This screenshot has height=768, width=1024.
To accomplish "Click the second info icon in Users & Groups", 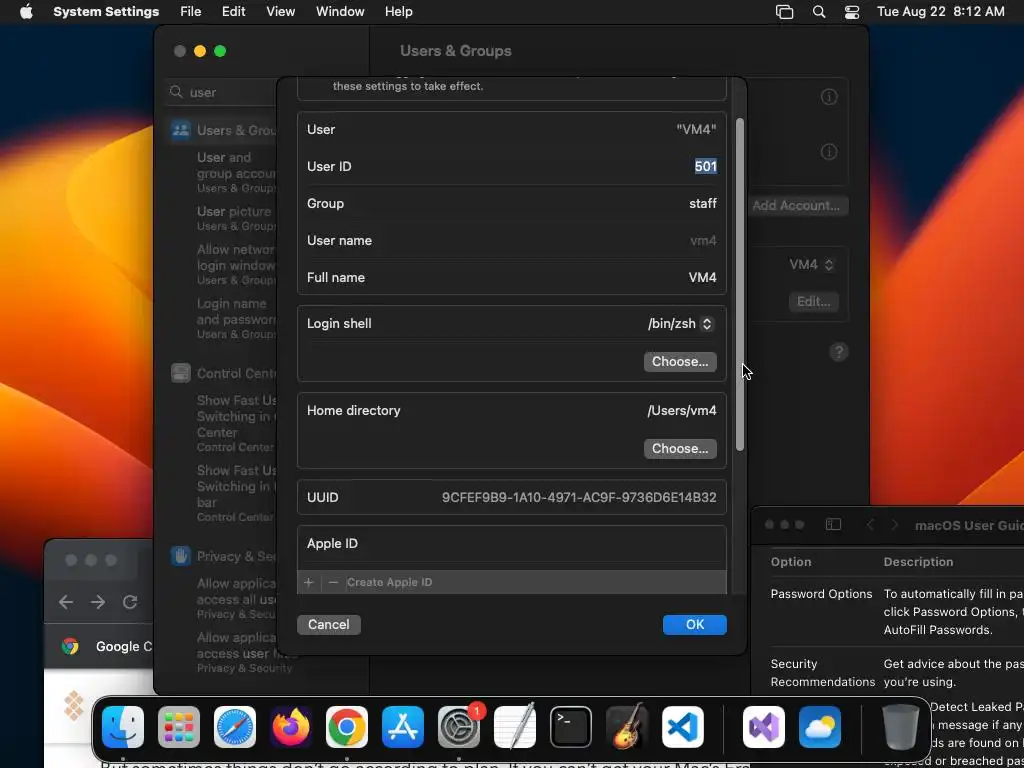I will click(829, 152).
